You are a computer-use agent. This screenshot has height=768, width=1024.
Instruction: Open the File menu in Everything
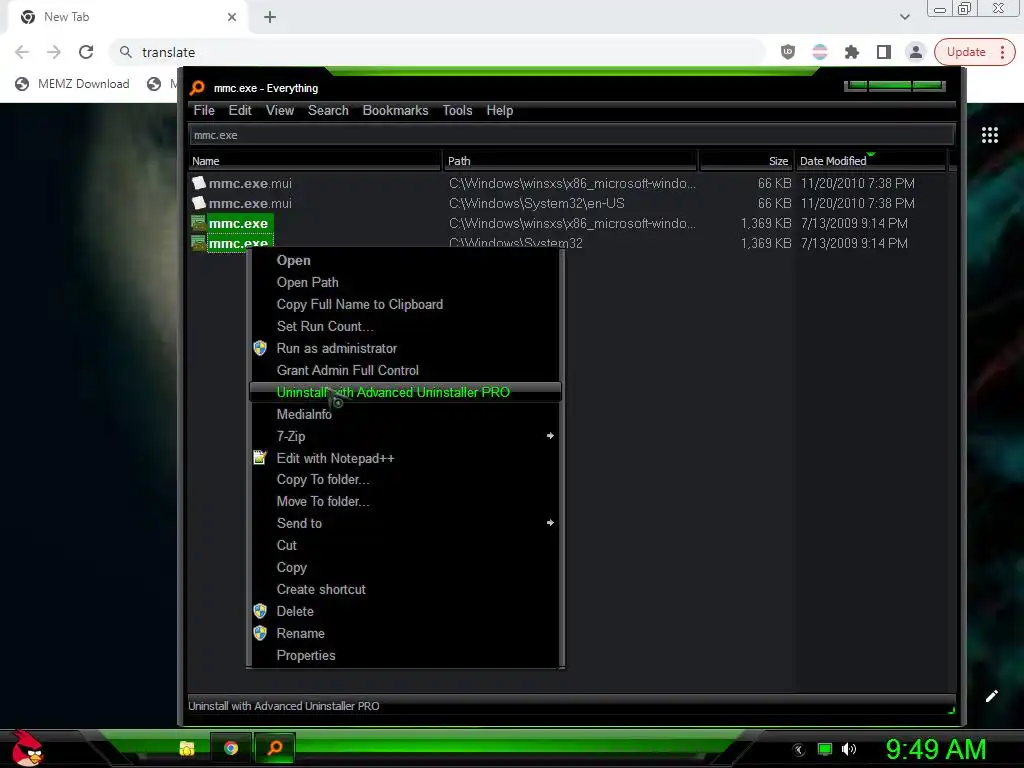point(204,110)
